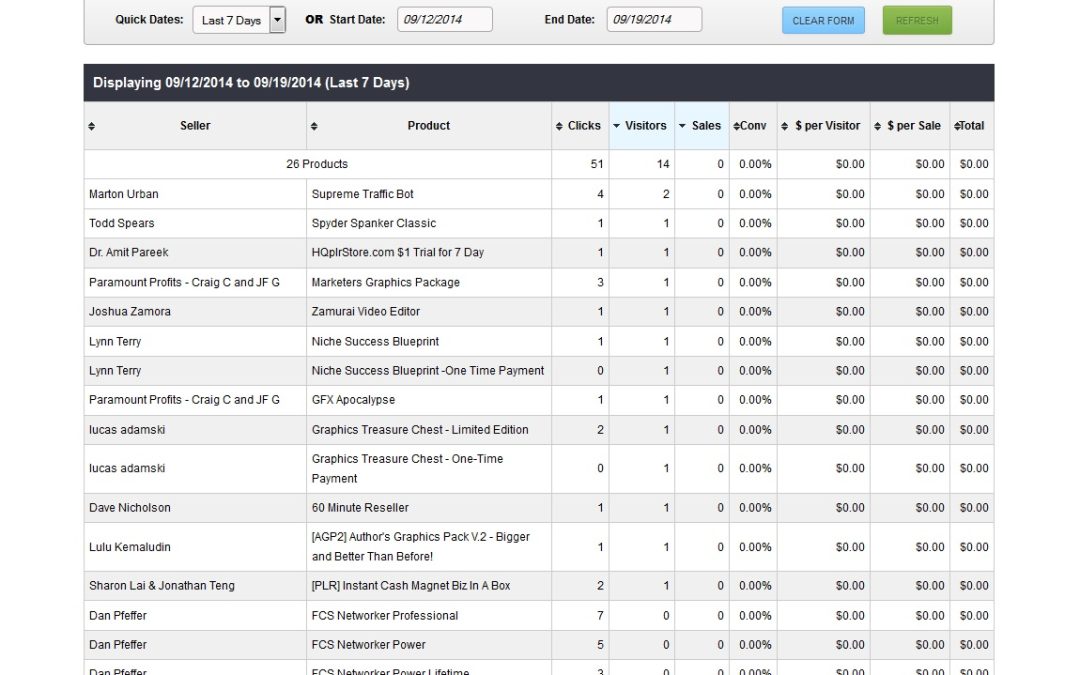Sort by Clicks column arrows
This screenshot has height=675, width=1080.
tap(559, 126)
